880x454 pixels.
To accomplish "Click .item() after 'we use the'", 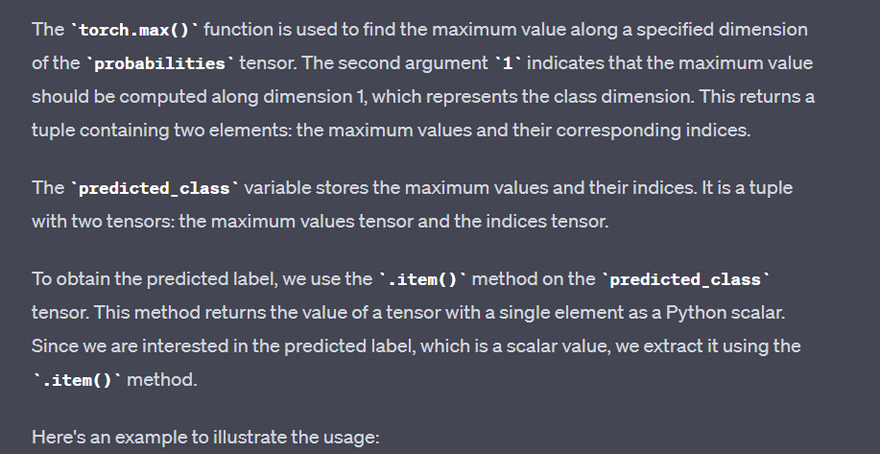I will coord(421,280).
